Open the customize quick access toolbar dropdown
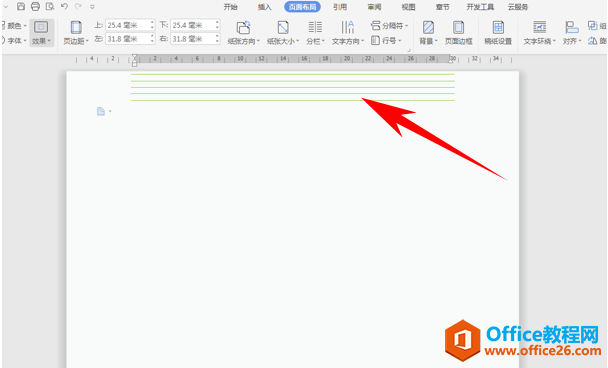The height and width of the screenshot is (368, 608). [x=92, y=7]
